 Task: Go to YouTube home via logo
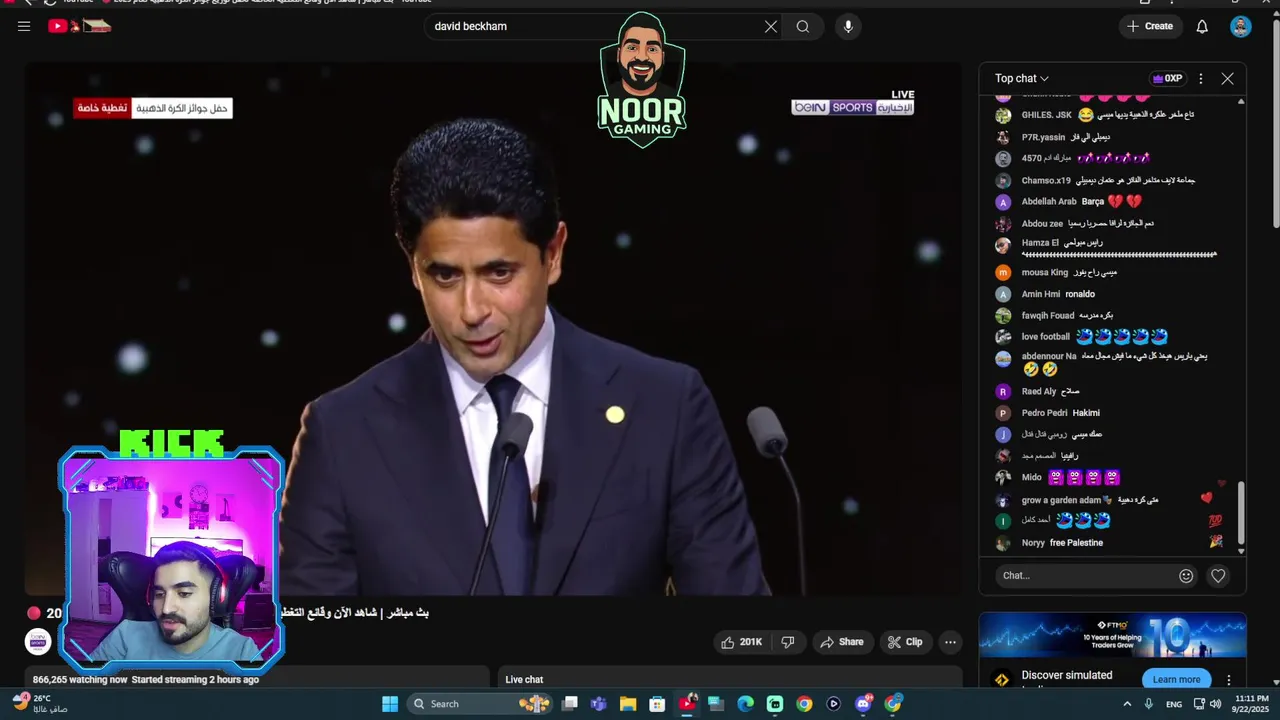pos(79,26)
